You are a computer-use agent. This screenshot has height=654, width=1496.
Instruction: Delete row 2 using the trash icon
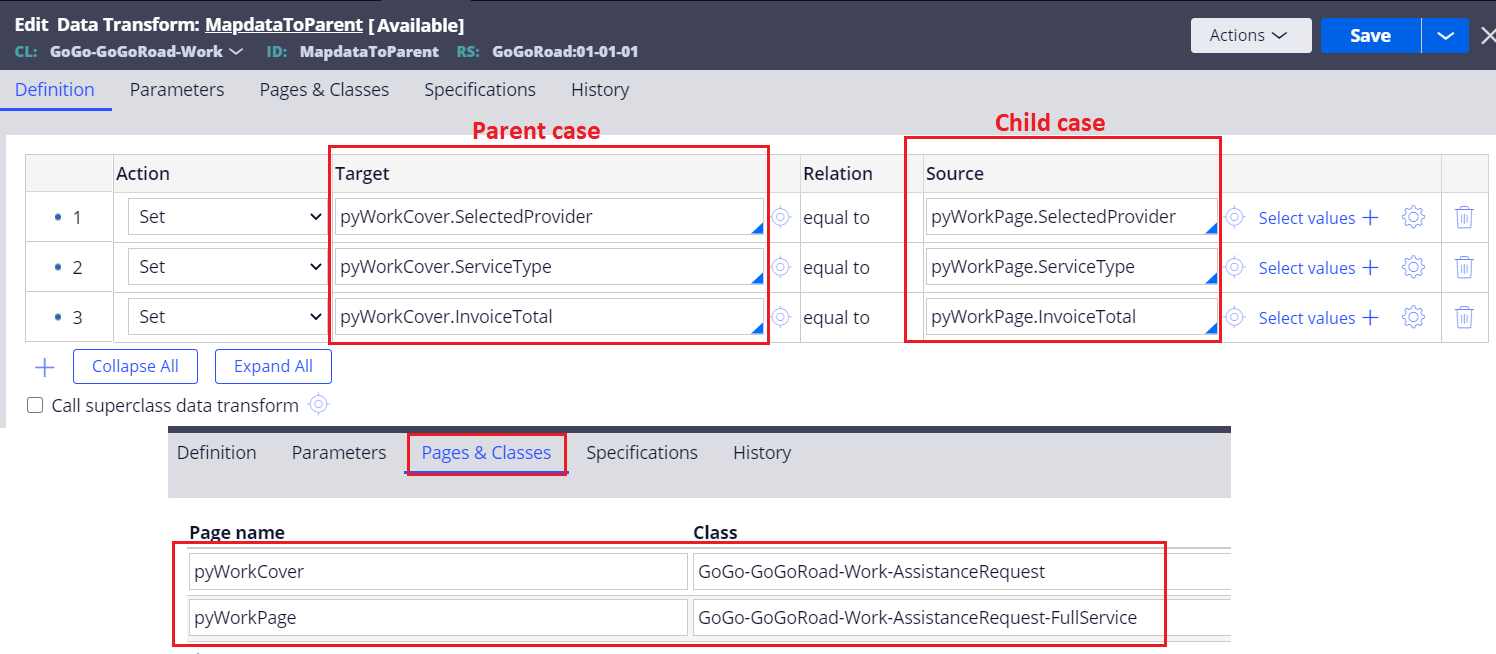pos(1464,267)
